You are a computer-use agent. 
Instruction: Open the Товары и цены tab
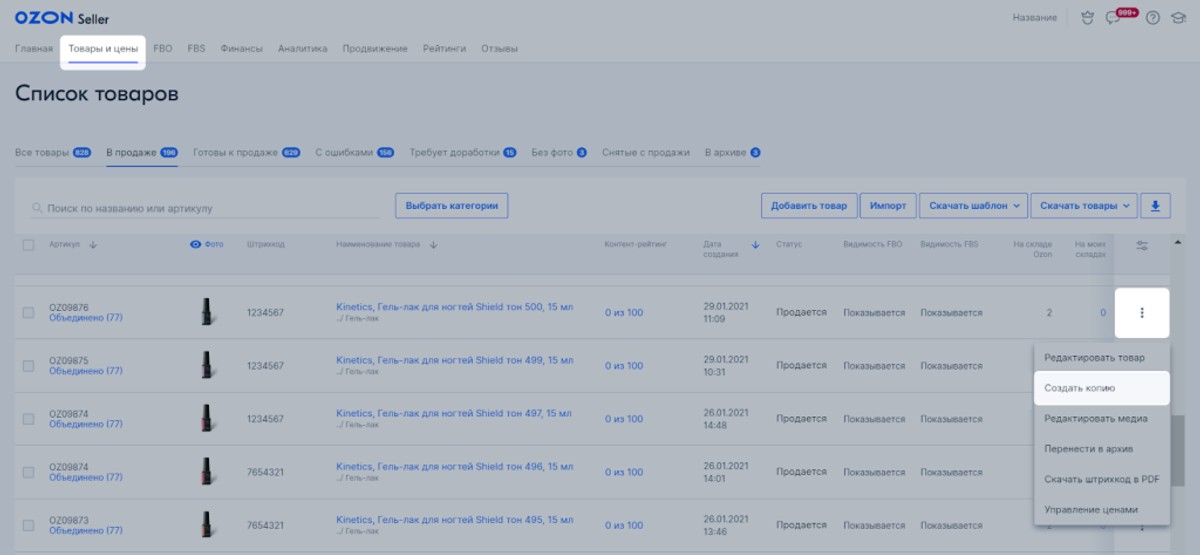[x=103, y=49]
